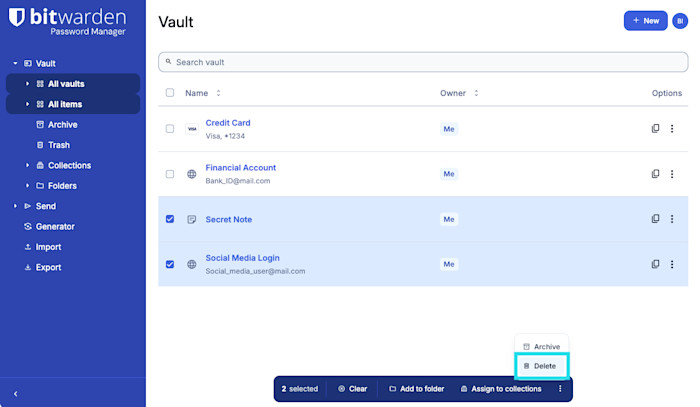Copy the Financial Account item details
This screenshot has width=700, height=407.
[x=655, y=174]
